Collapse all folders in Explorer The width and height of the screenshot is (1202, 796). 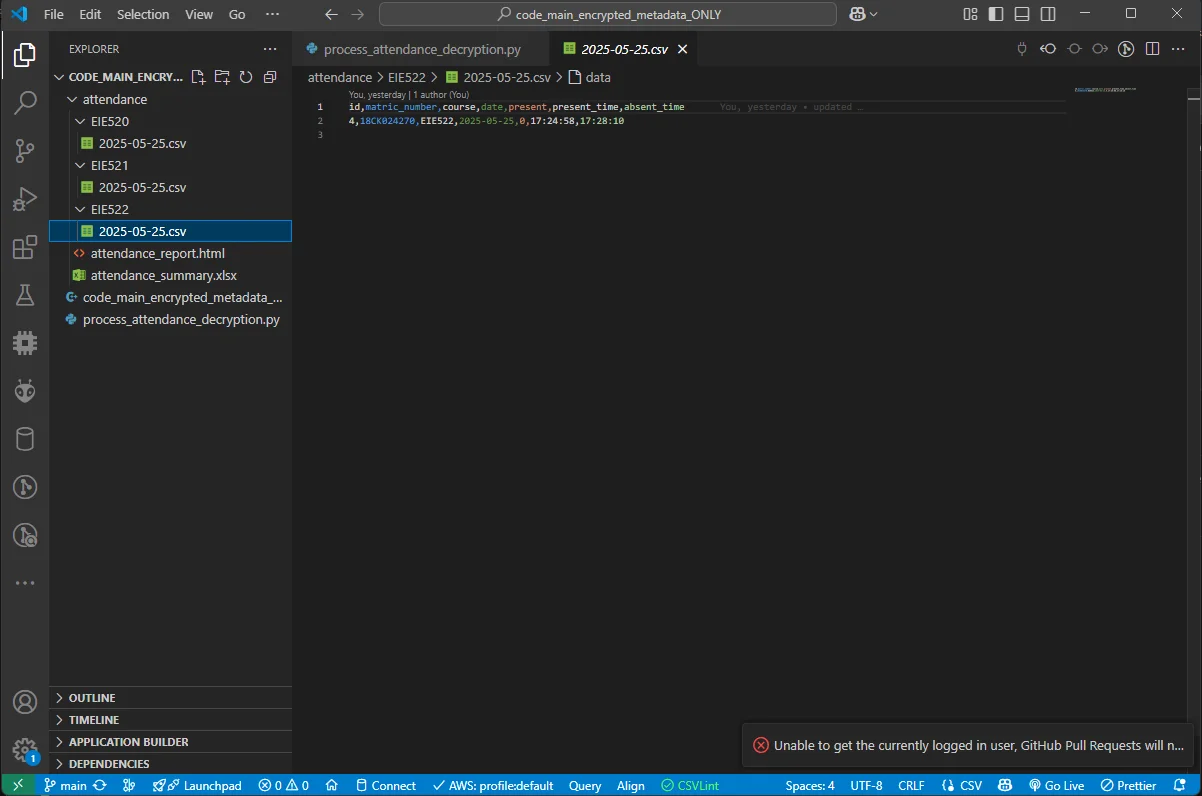pos(269,77)
